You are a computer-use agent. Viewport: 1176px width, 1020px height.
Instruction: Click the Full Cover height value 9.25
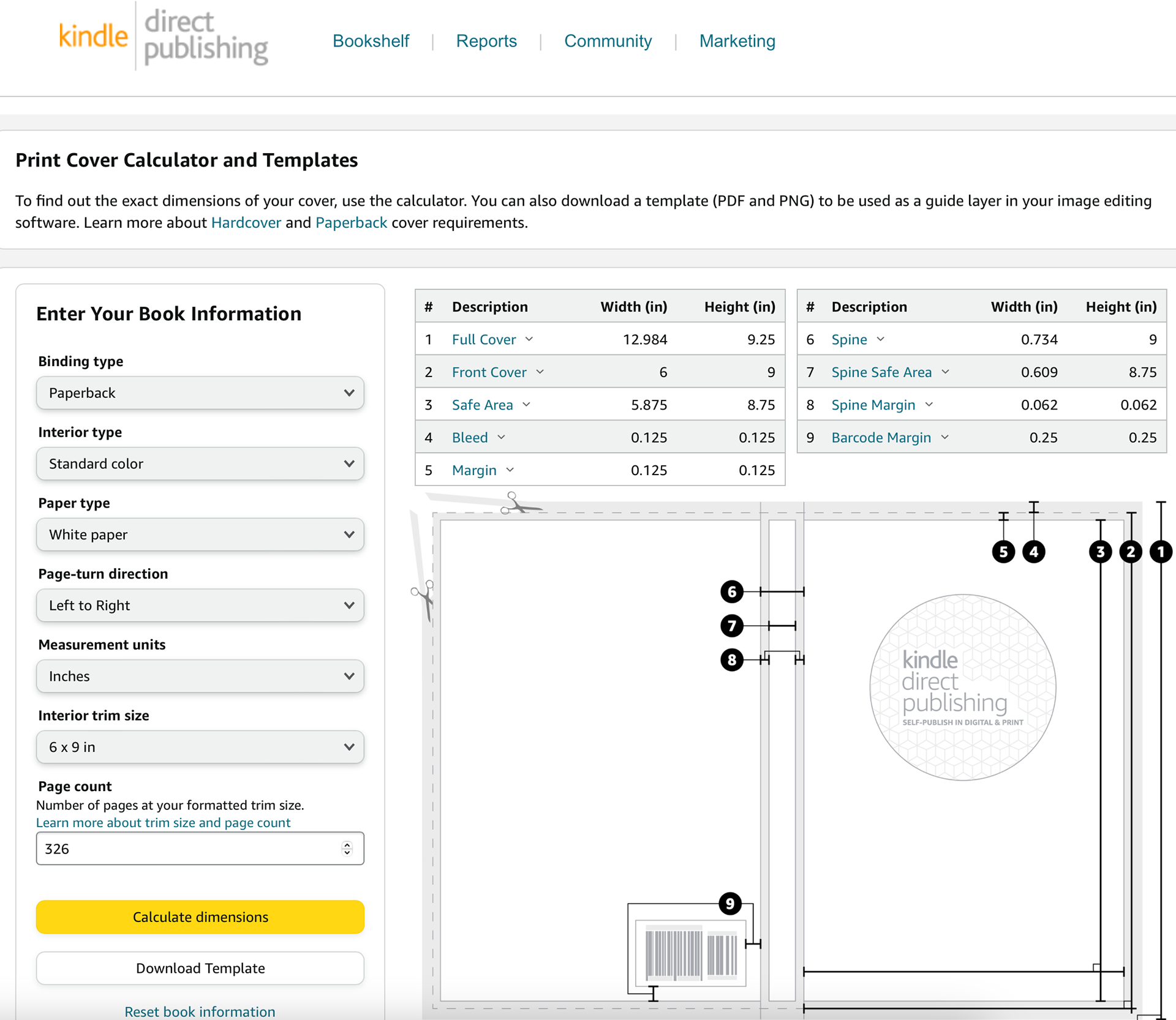click(761, 339)
